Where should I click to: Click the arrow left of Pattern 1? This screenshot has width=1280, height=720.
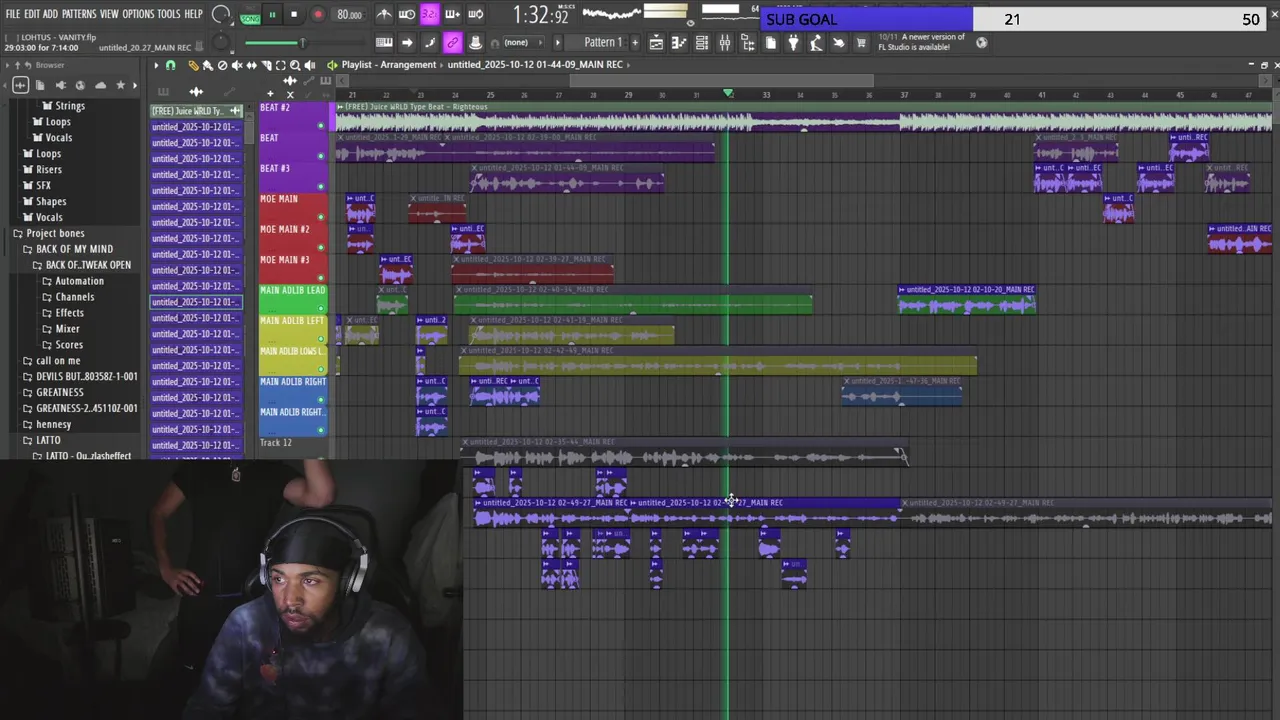pyautogui.click(x=558, y=43)
